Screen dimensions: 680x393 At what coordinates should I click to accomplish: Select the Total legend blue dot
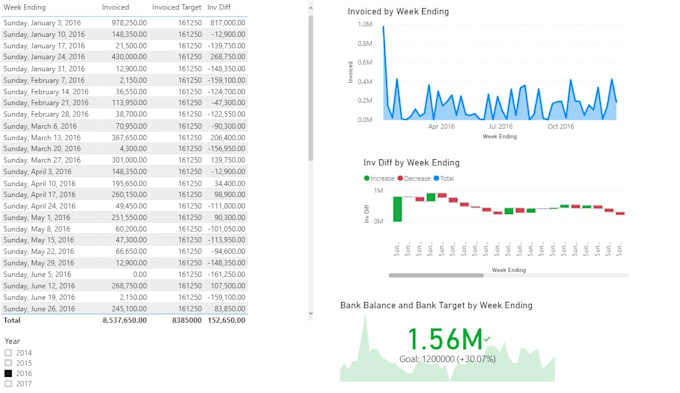coord(436,178)
